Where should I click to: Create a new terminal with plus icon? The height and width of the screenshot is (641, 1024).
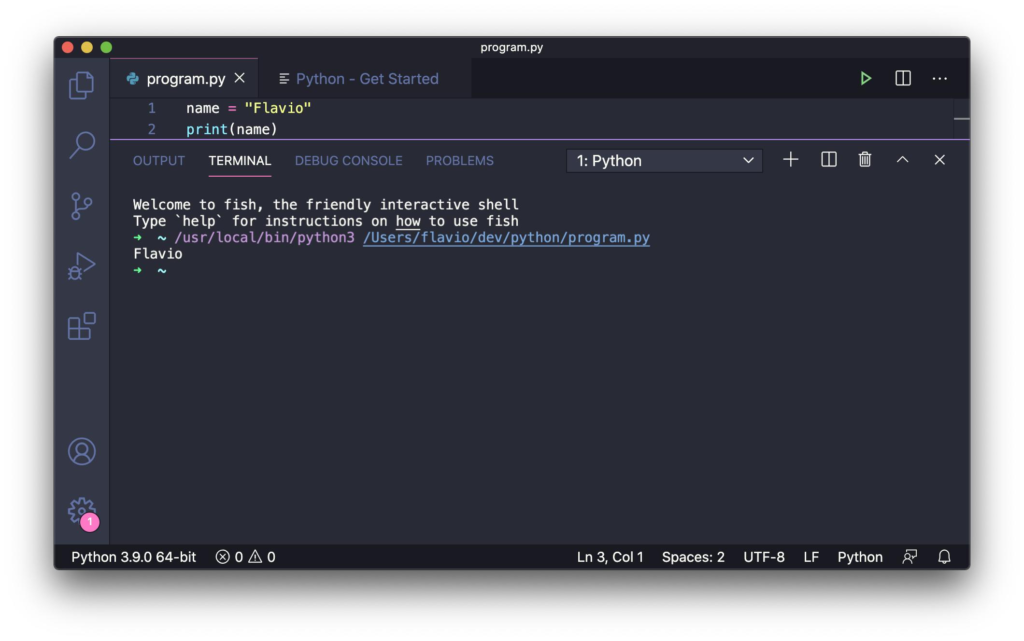coord(790,160)
